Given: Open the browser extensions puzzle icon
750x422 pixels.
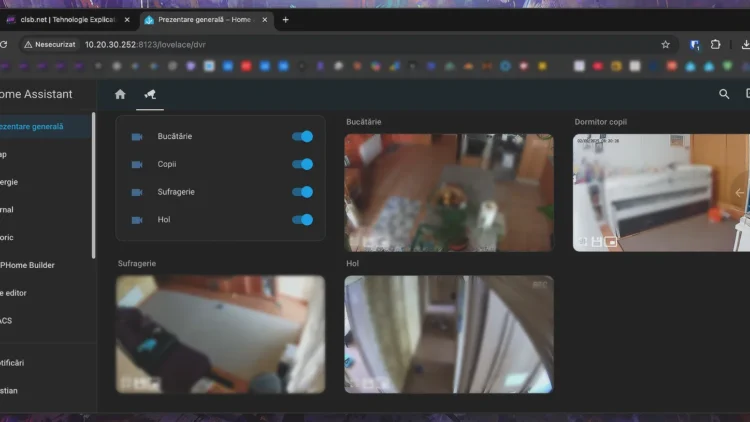Looking at the screenshot, I should click(716, 44).
